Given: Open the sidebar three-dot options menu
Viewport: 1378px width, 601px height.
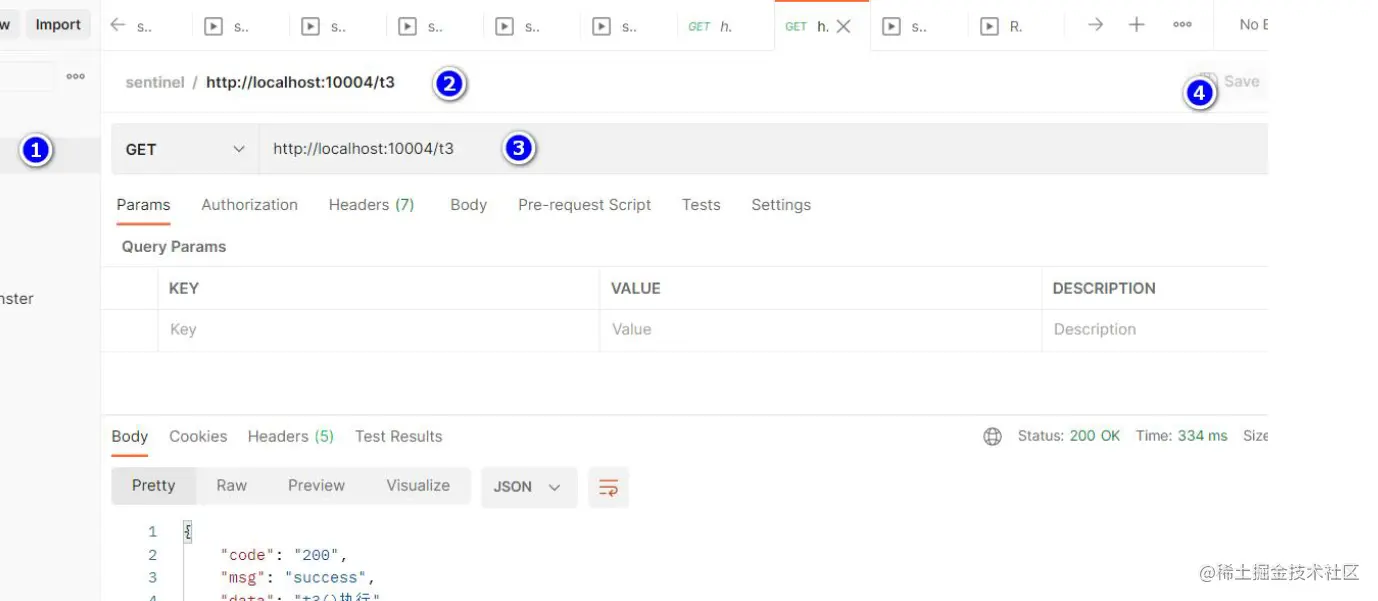Looking at the screenshot, I should [76, 76].
